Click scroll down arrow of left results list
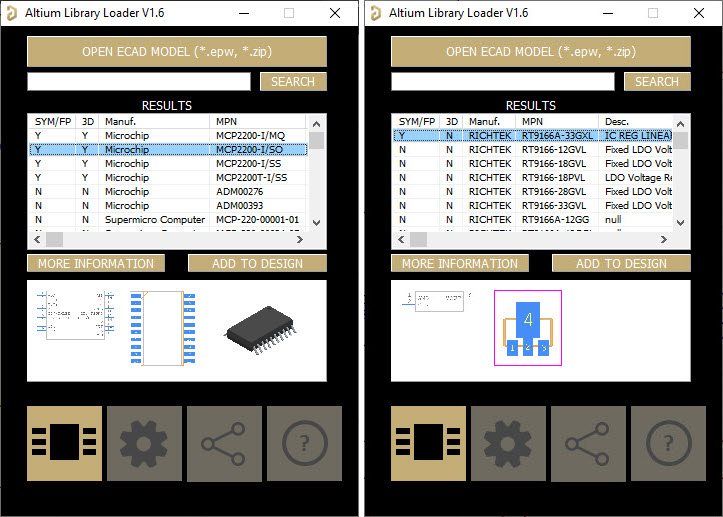This screenshot has height=517, width=723. click(317, 222)
